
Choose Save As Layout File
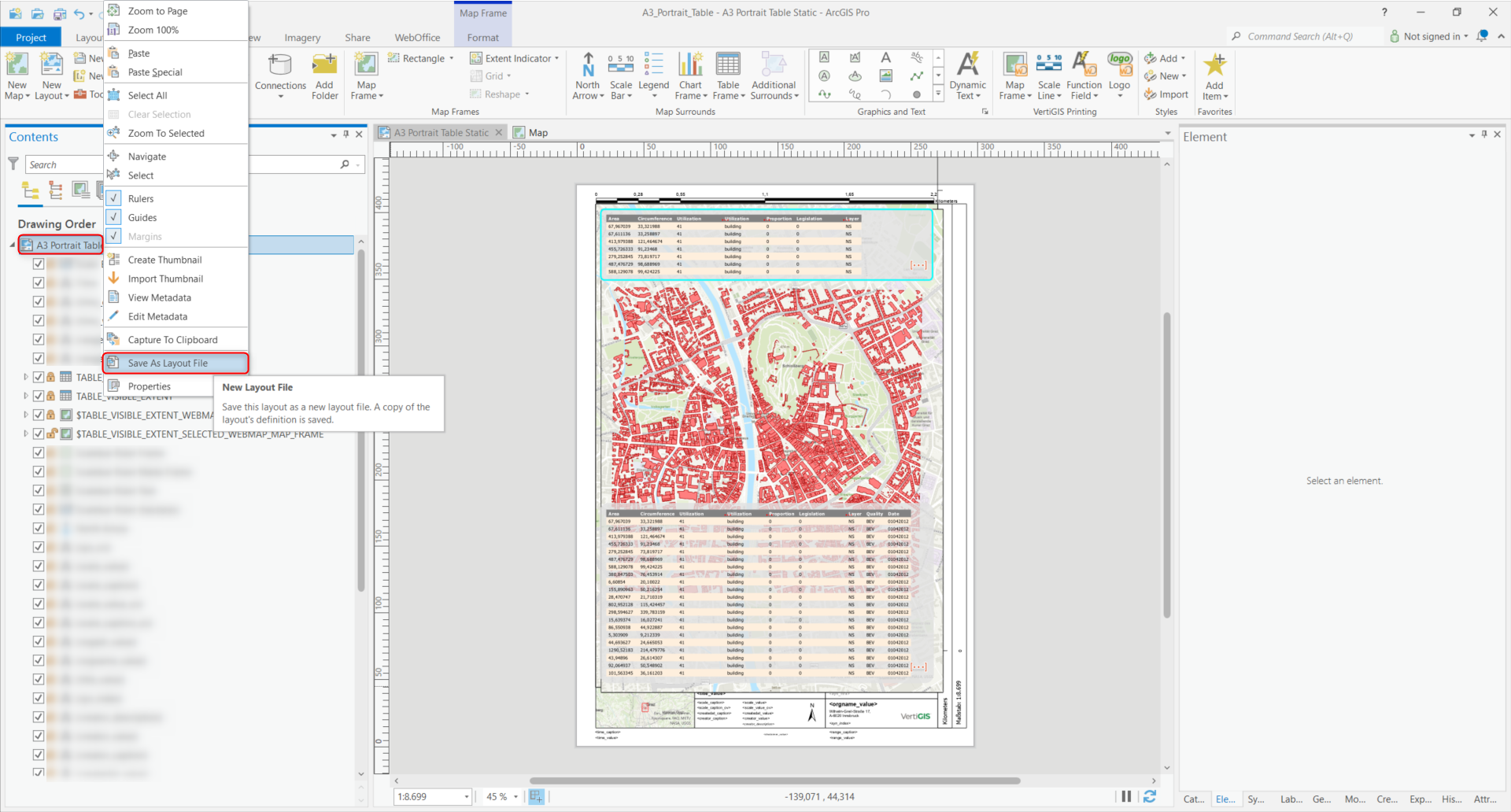click(168, 363)
